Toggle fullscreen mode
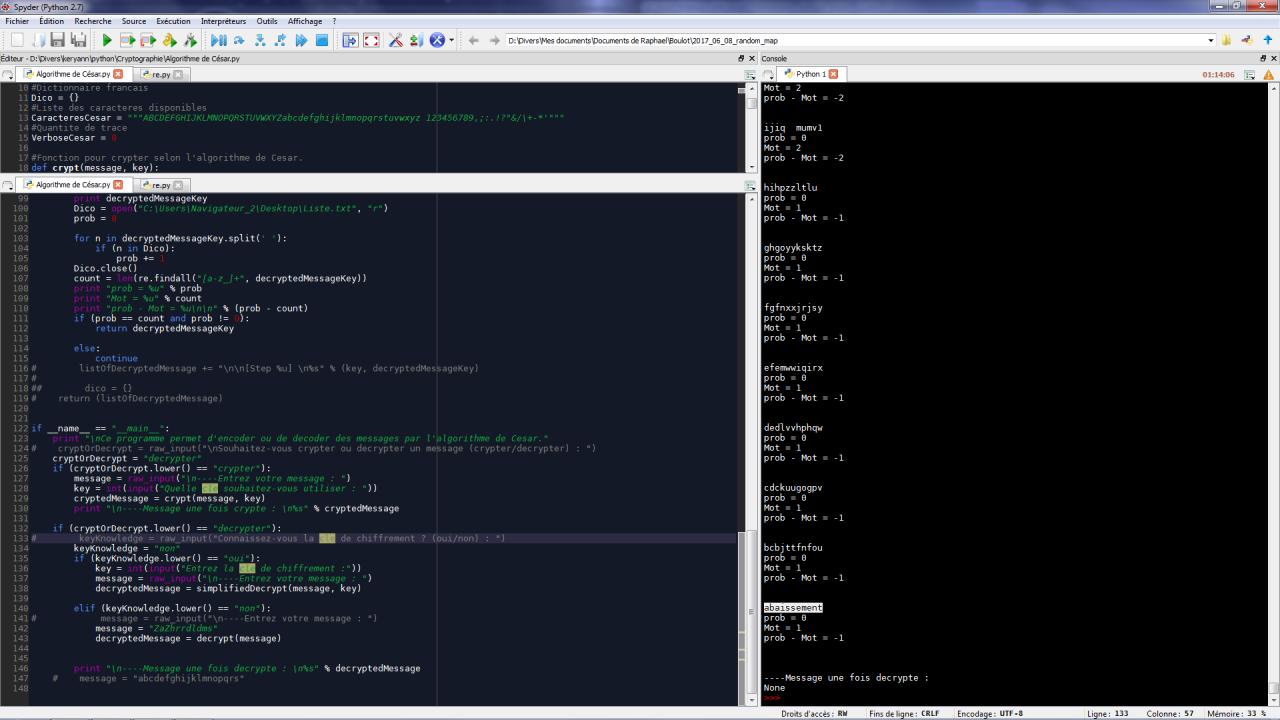Screen dimensions: 1280x720 [x=371, y=40]
